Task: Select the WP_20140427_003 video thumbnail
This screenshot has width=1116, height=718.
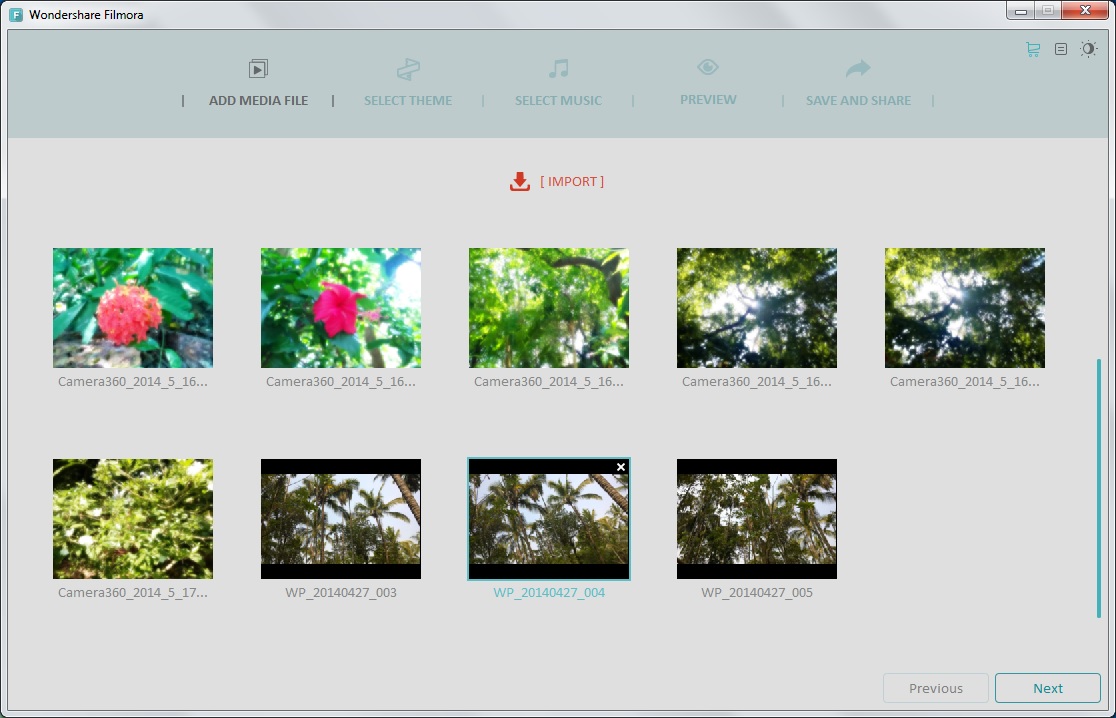Action: coord(340,518)
